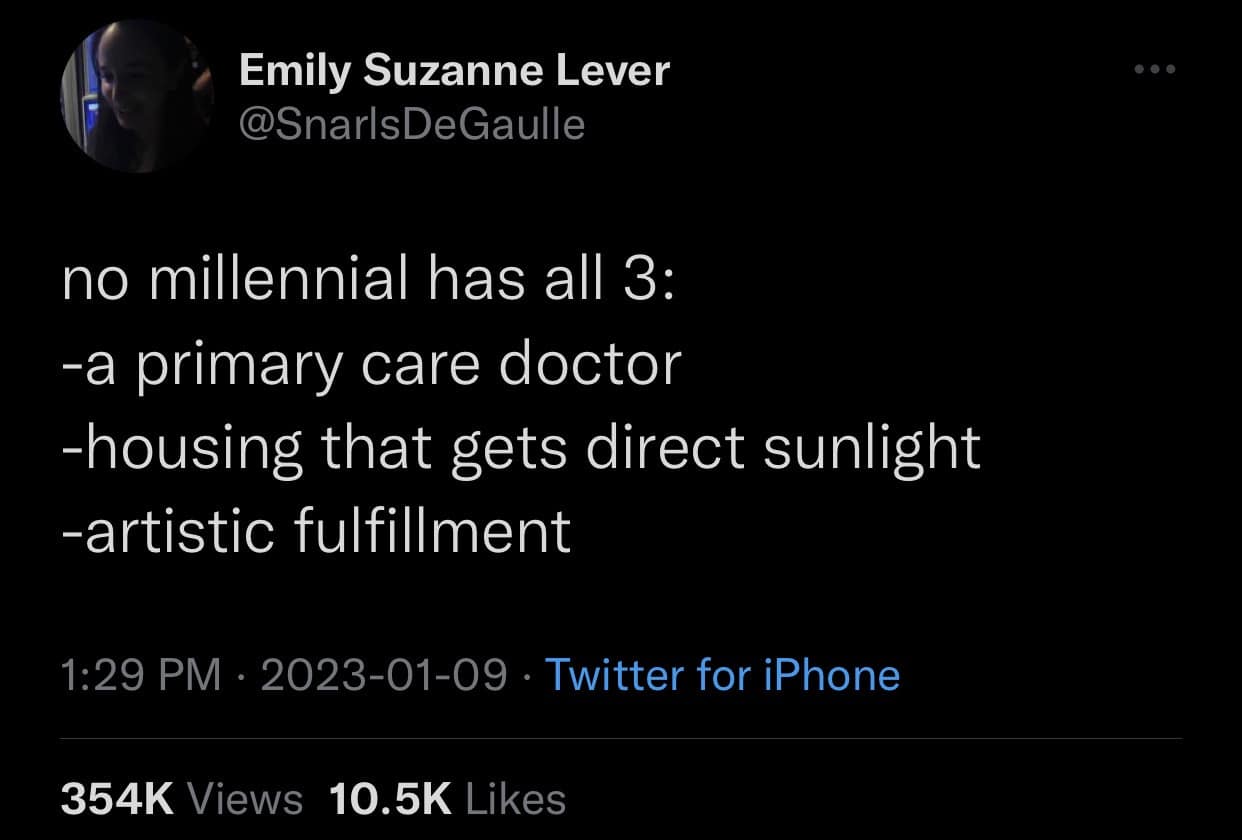The image size is (1242, 840).
Task: Visit the @SnarlsDeGaulle handle link
Action: (x=412, y=123)
